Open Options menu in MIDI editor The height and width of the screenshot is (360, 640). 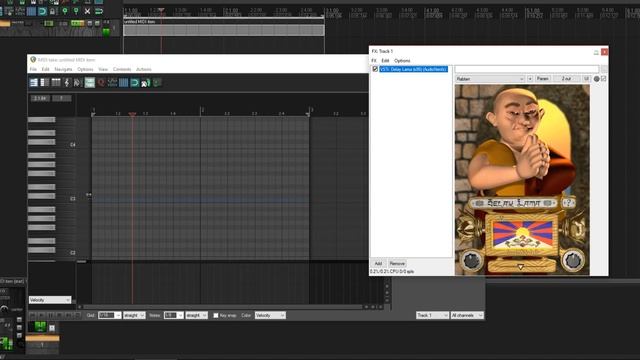[85, 69]
